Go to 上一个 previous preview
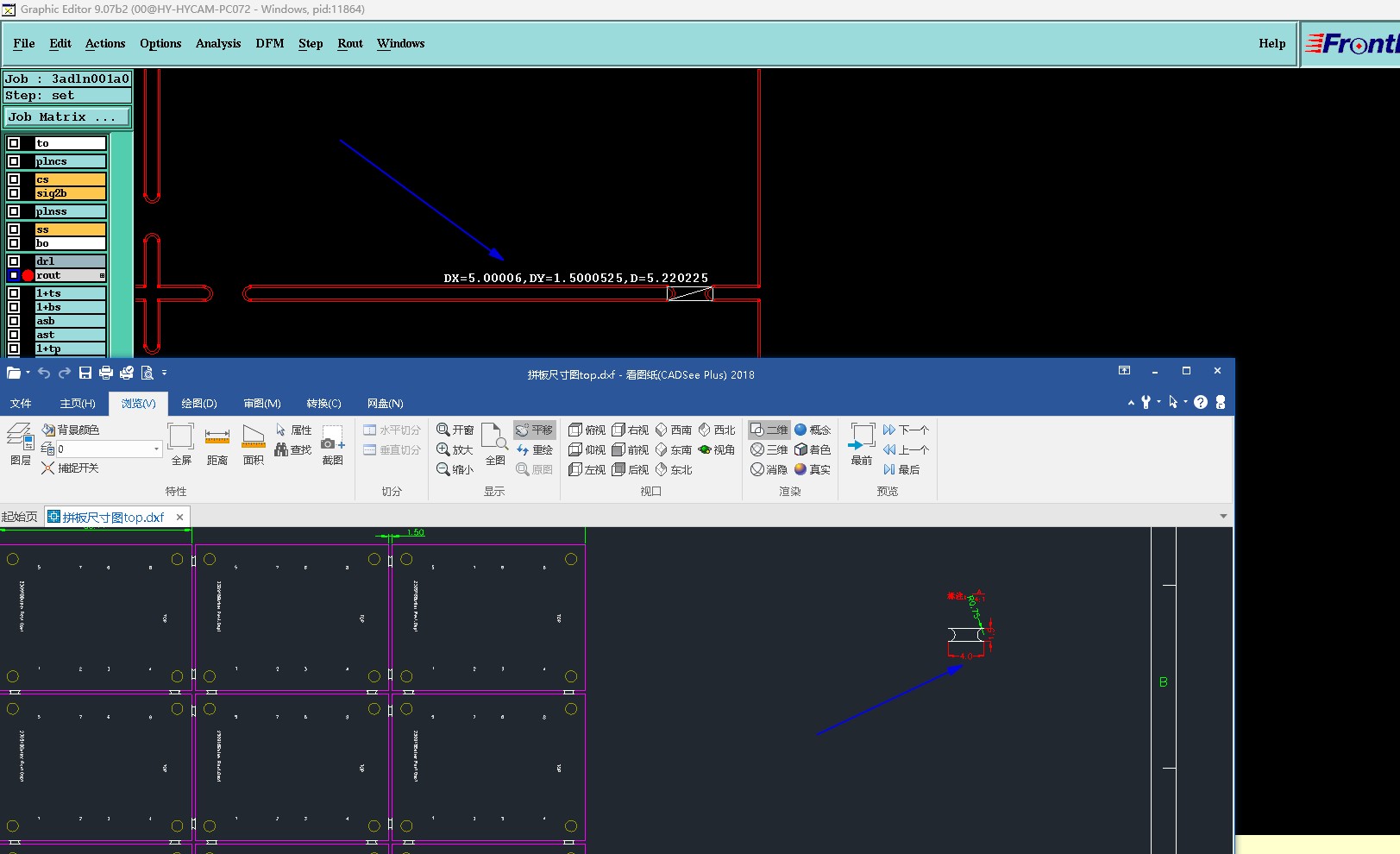Image resolution: width=1400 pixels, height=854 pixels. 906,449
